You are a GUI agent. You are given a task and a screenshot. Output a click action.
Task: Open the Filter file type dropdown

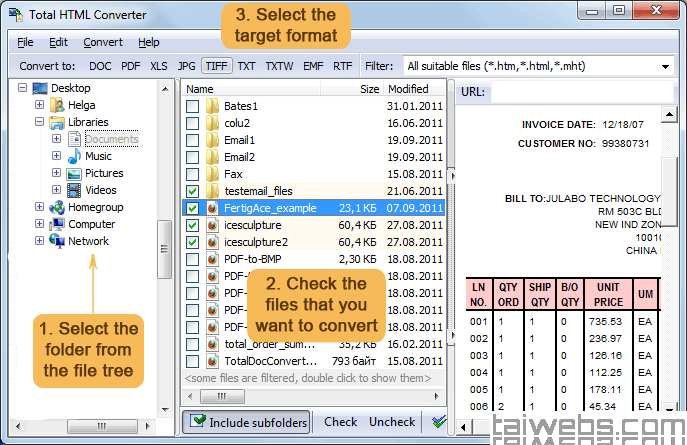666,67
